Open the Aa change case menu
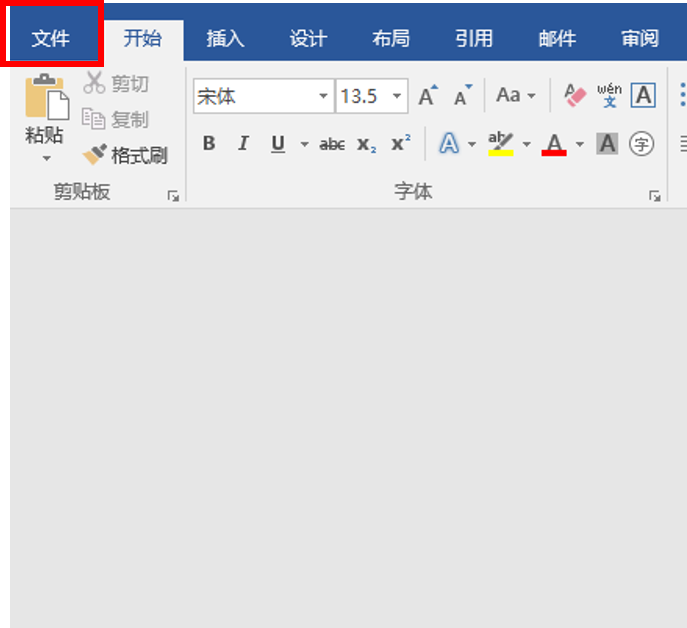This screenshot has width=687, height=628. [x=516, y=95]
